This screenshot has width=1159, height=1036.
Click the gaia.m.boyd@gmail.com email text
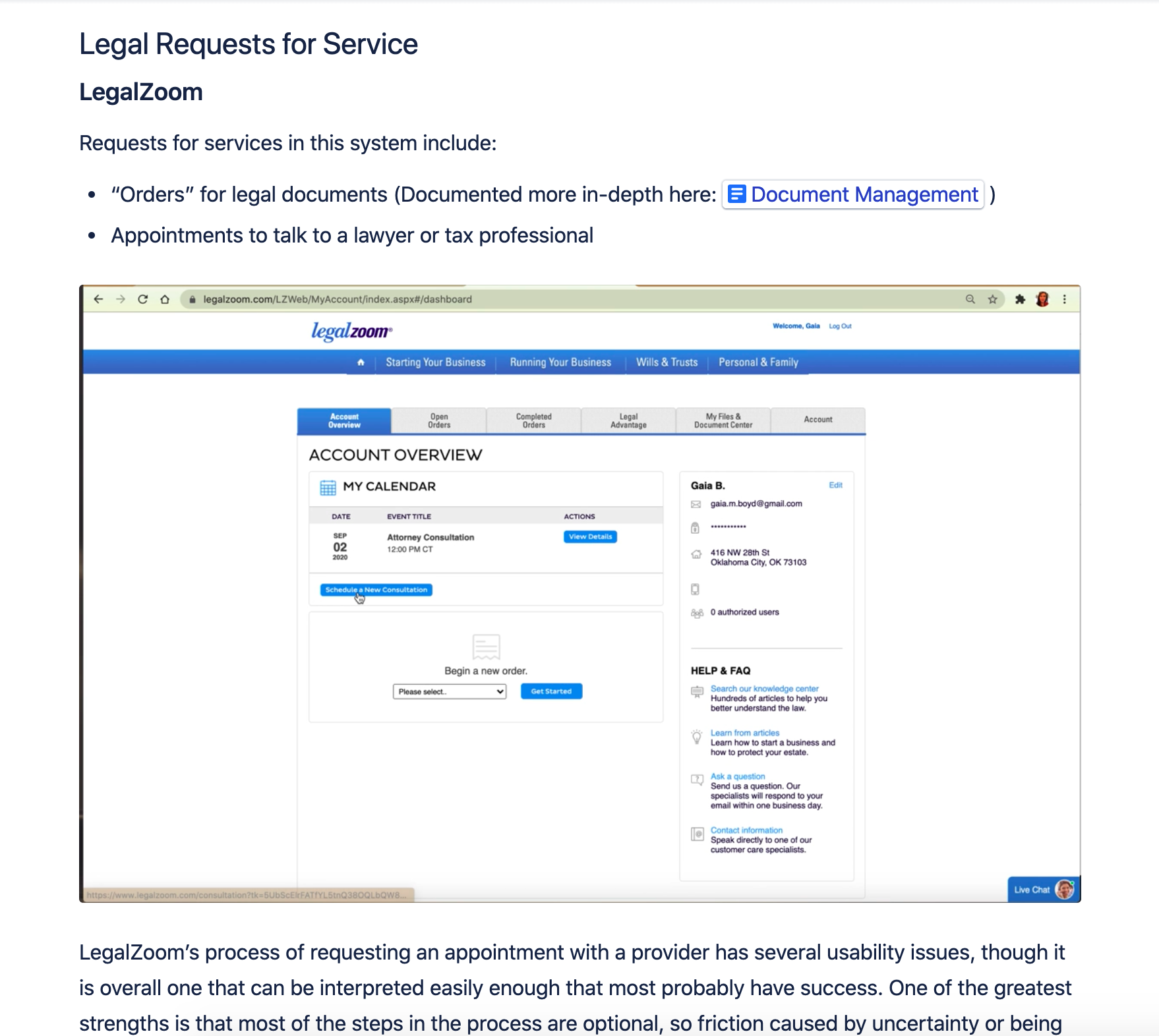point(756,504)
